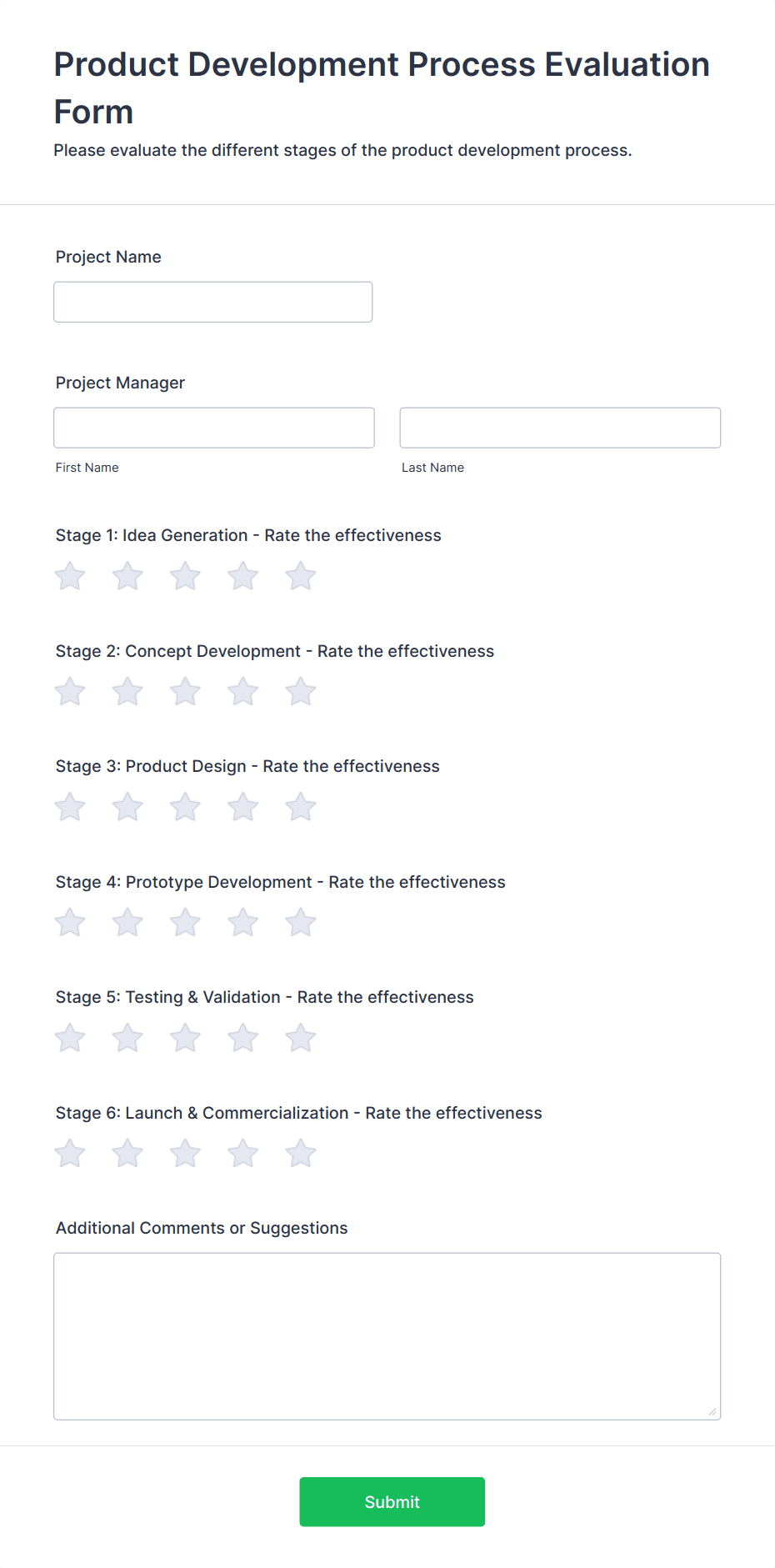
Task: Select first star for Stage 5 Testing & Validation
Action: (70, 1038)
